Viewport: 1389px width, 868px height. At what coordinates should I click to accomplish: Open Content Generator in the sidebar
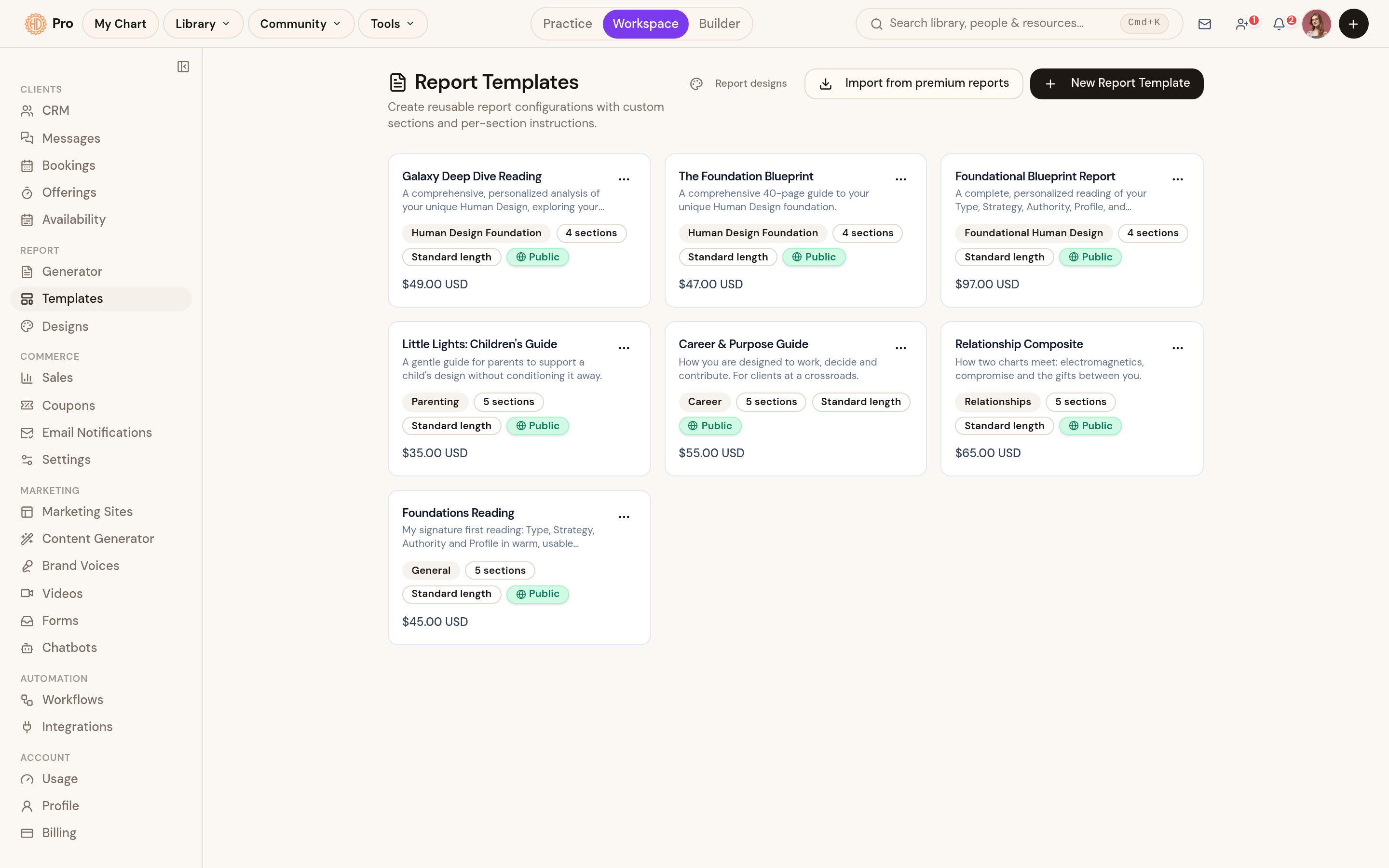click(101, 539)
